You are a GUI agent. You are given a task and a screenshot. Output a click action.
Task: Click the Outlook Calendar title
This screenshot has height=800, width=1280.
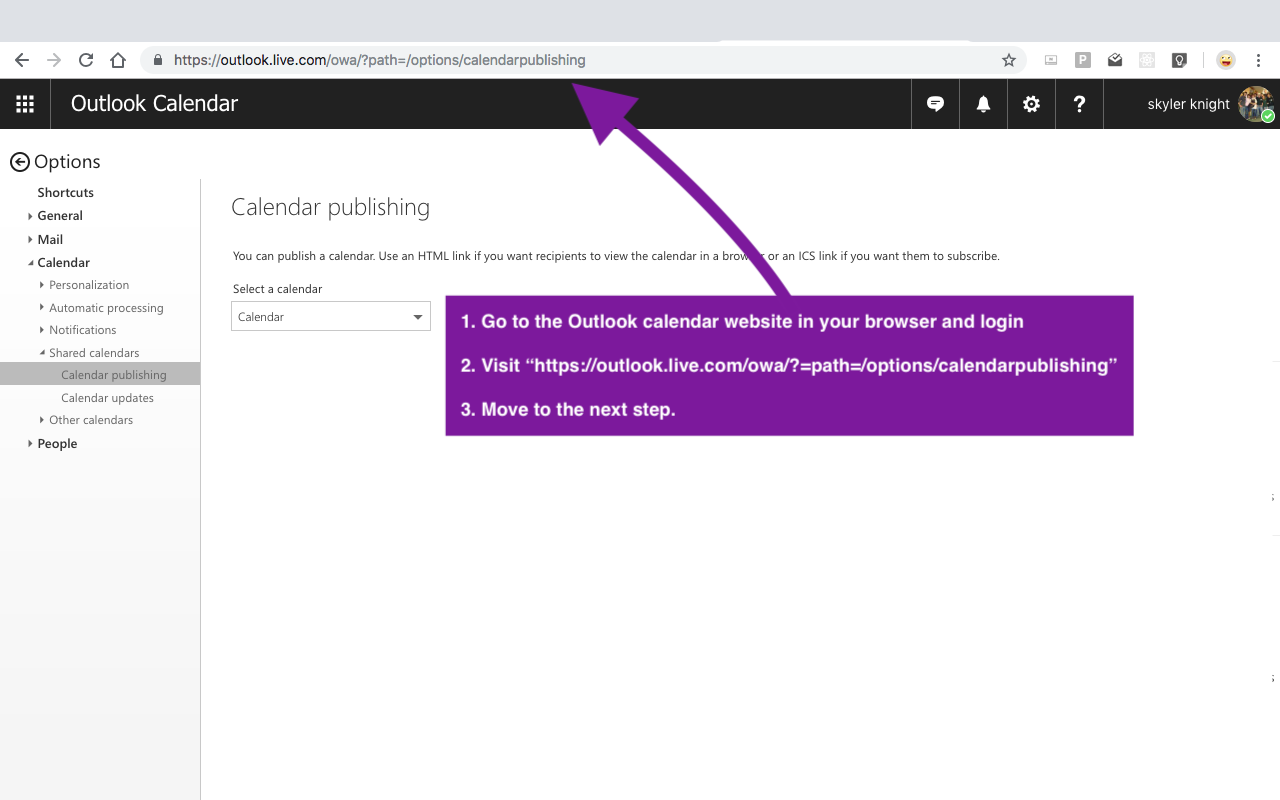[154, 104]
